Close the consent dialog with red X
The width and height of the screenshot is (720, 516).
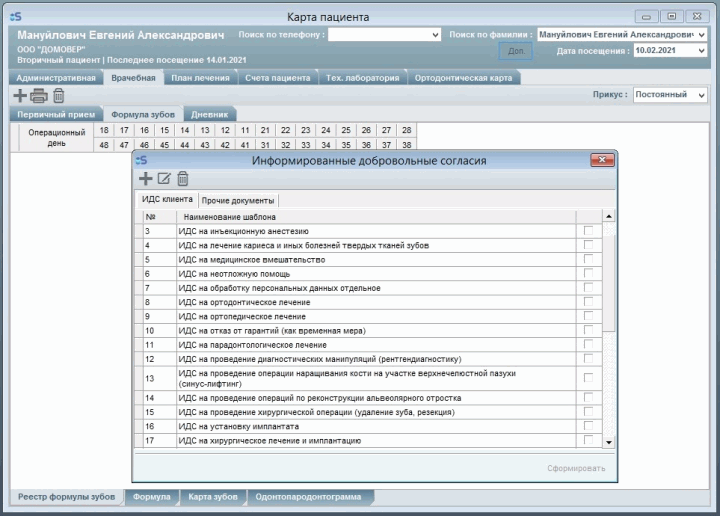point(602,160)
